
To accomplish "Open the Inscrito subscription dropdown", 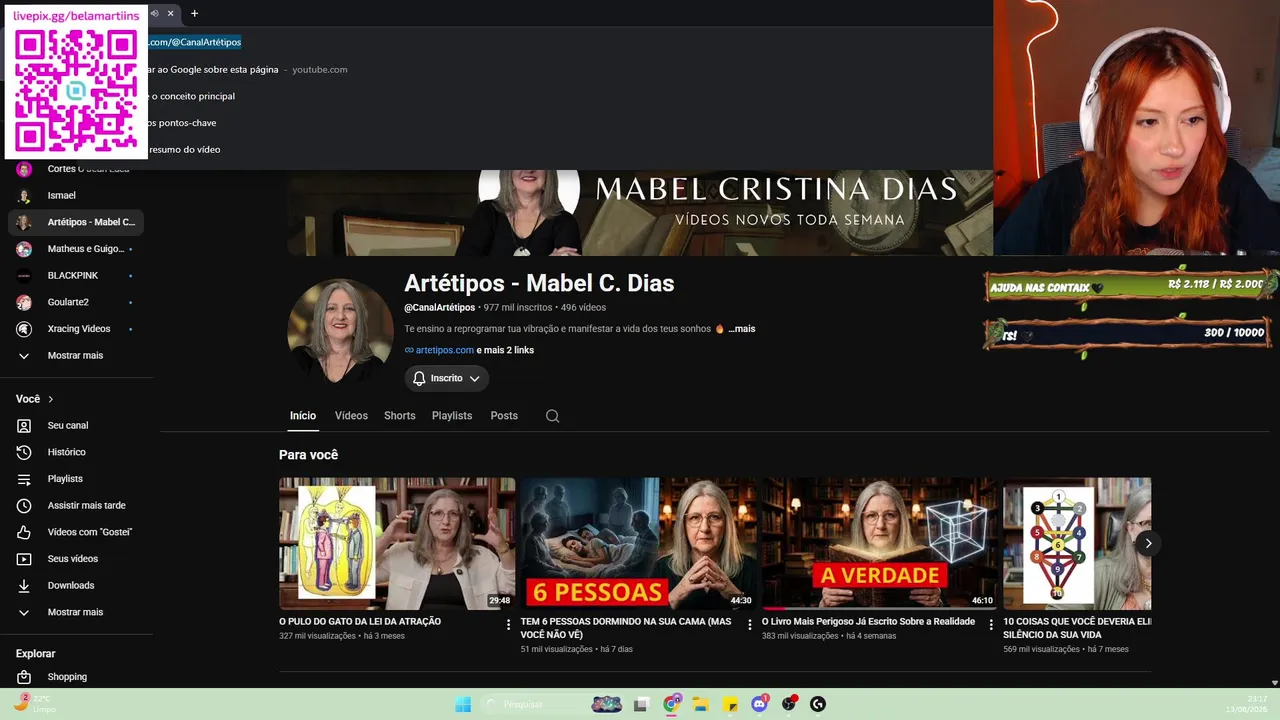I will [x=474, y=378].
